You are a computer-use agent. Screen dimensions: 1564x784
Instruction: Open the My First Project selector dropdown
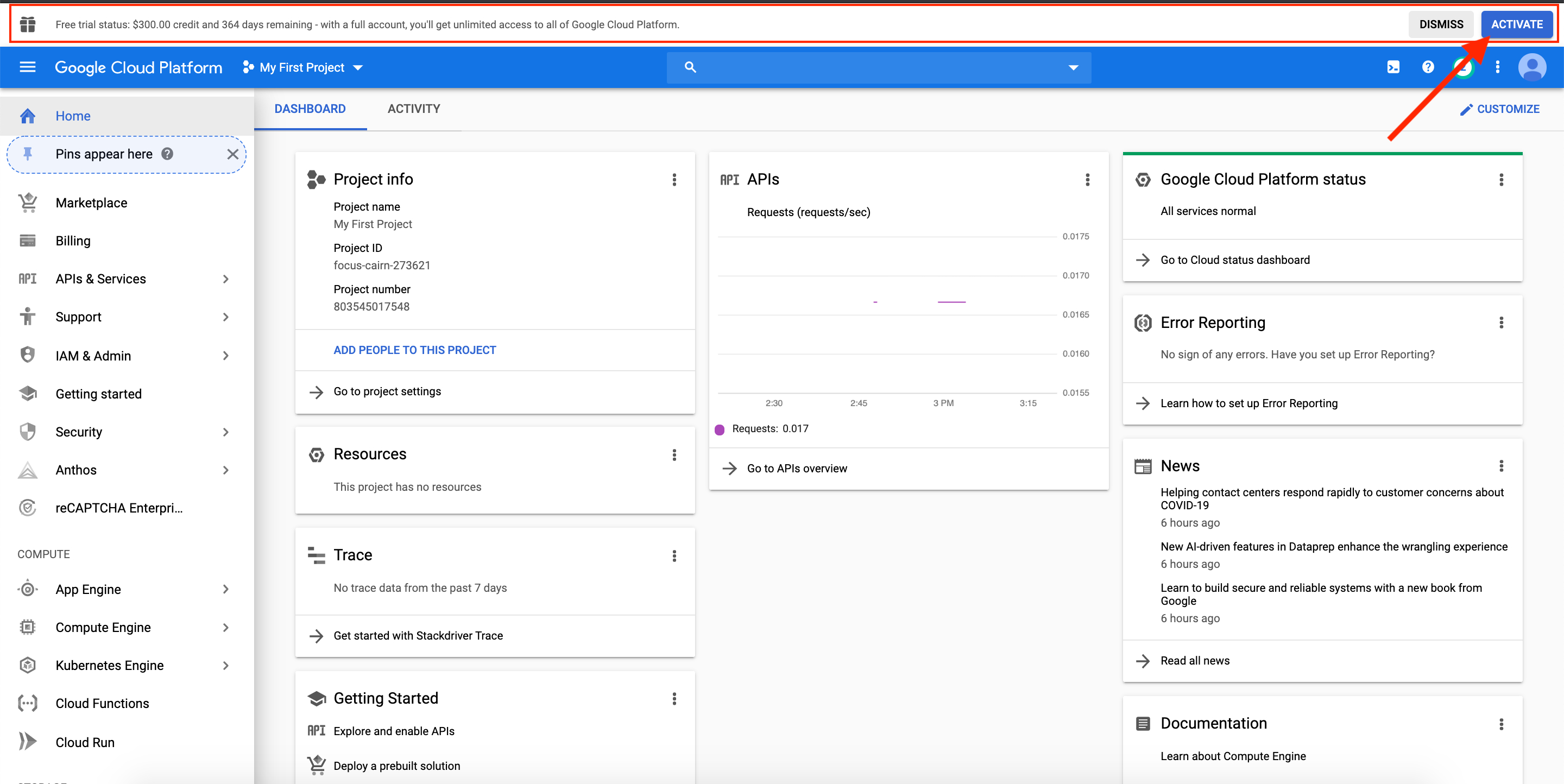coord(302,67)
